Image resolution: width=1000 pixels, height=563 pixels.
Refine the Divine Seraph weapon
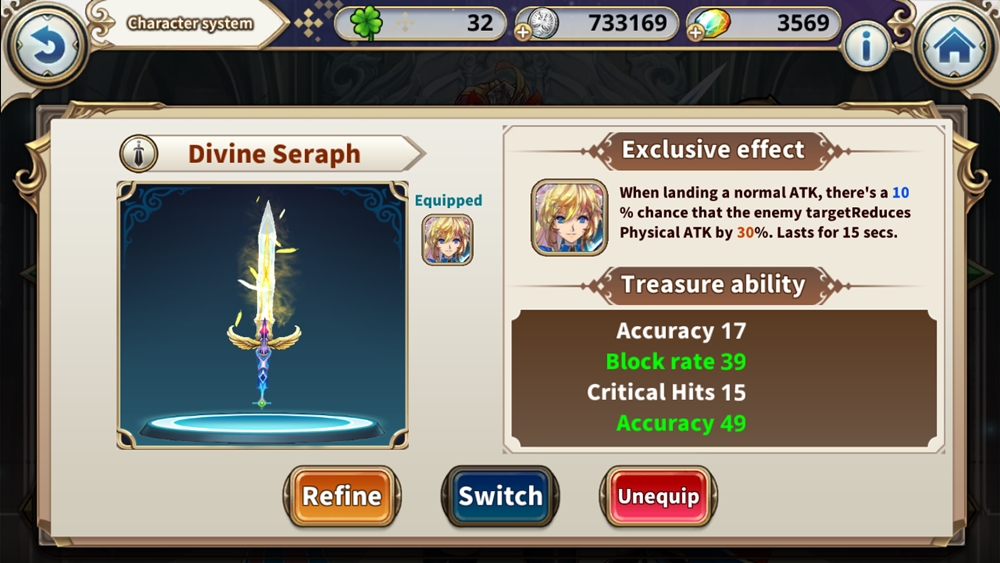coord(342,496)
